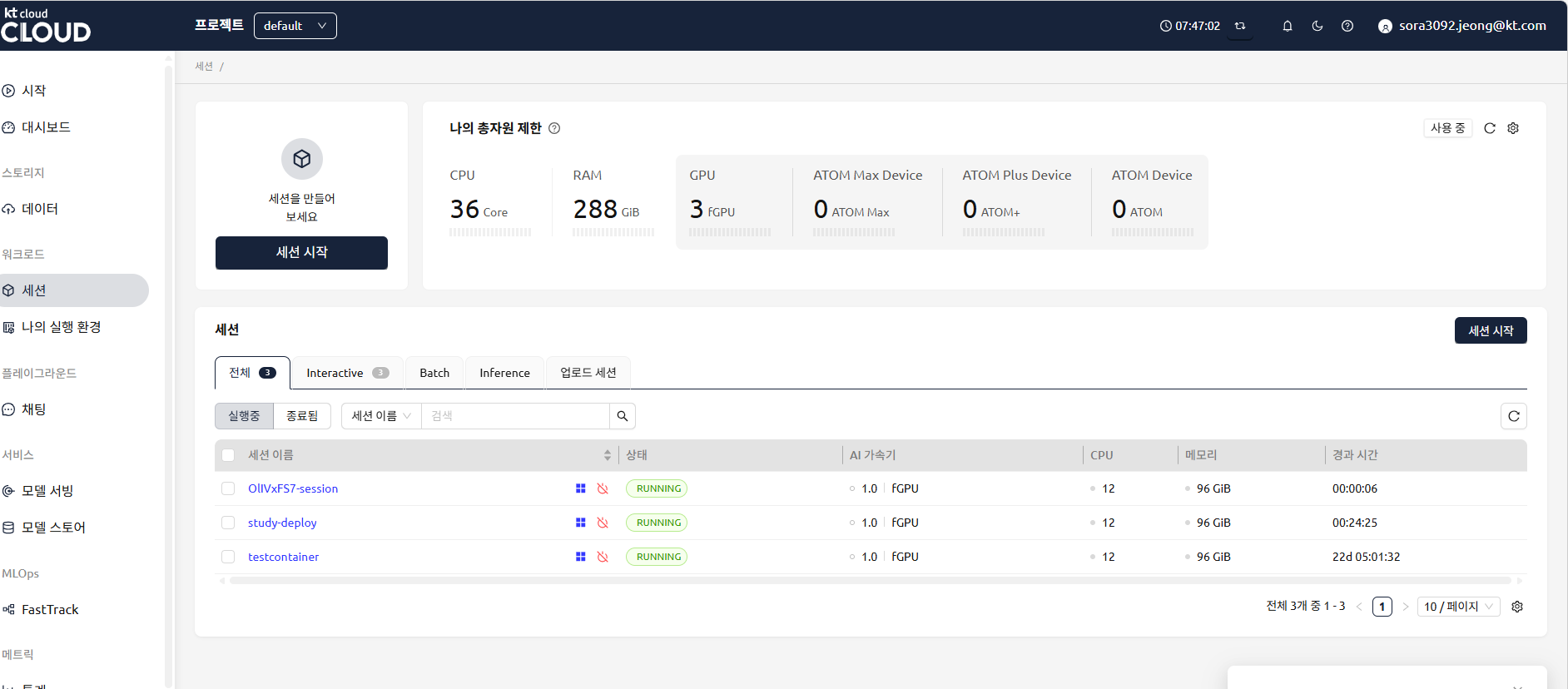Screen dimensions: 1568x689
Task: Open study-deploy session link
Action: click(282, 523)
